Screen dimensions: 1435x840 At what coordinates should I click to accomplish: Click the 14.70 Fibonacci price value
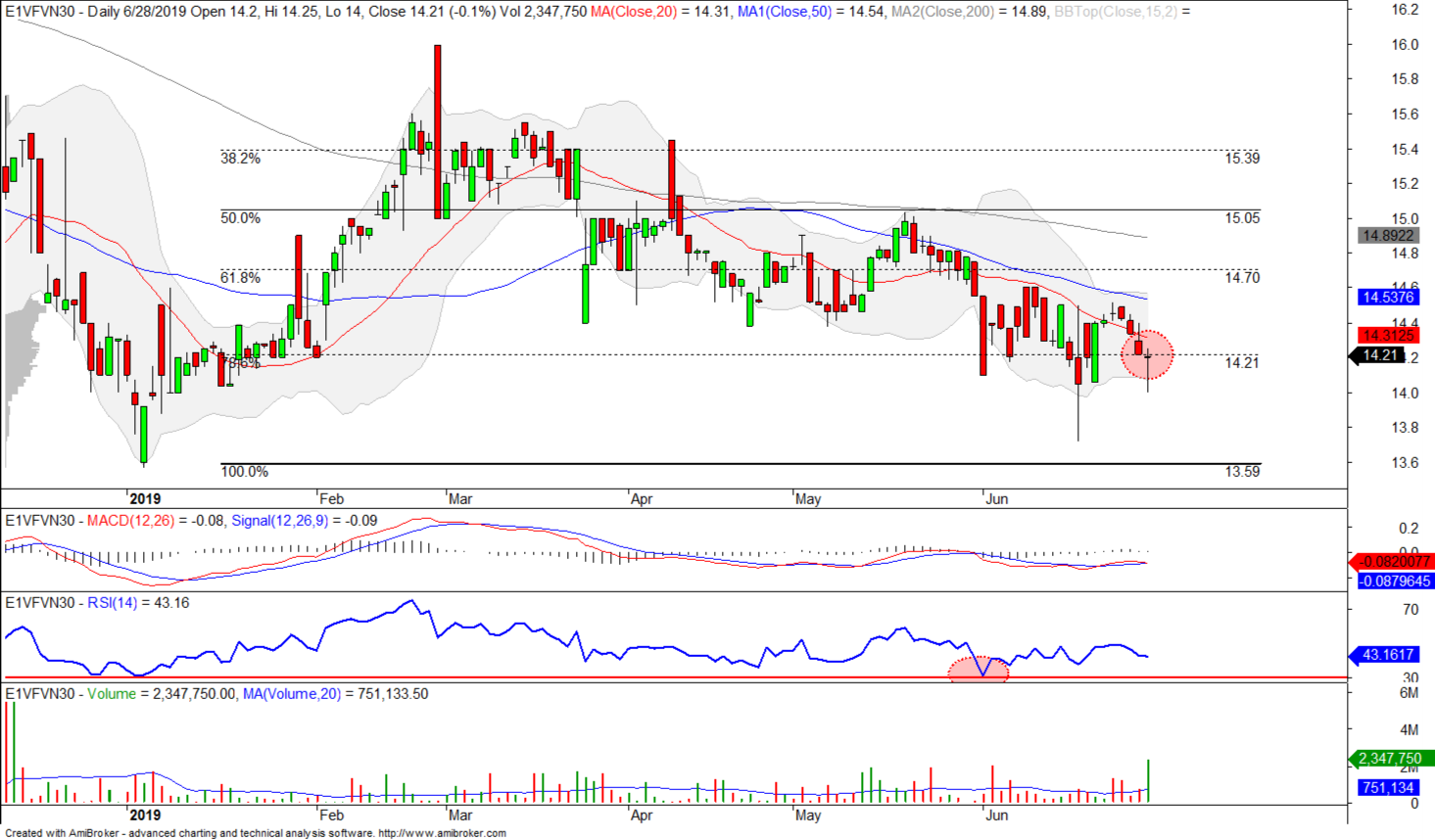(1242, 278)
